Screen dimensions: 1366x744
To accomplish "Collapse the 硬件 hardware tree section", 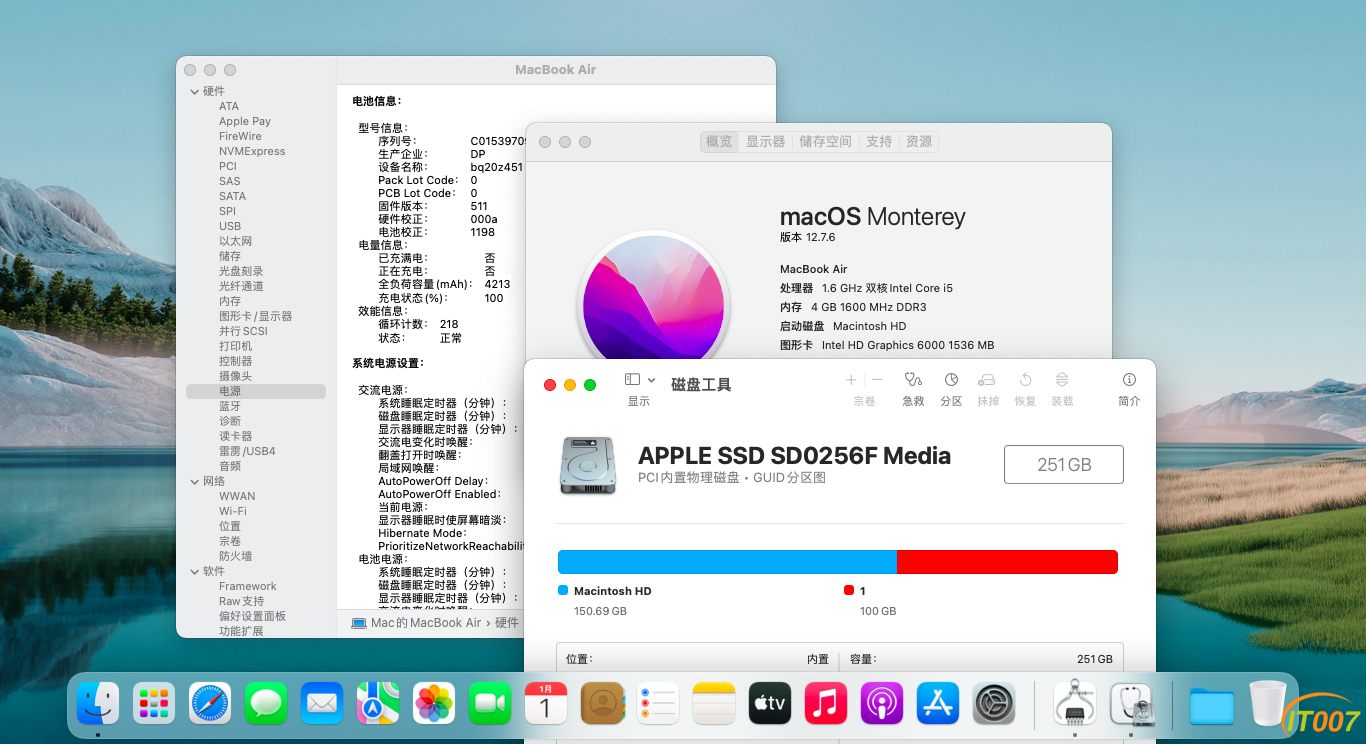I will pos(194,92).
